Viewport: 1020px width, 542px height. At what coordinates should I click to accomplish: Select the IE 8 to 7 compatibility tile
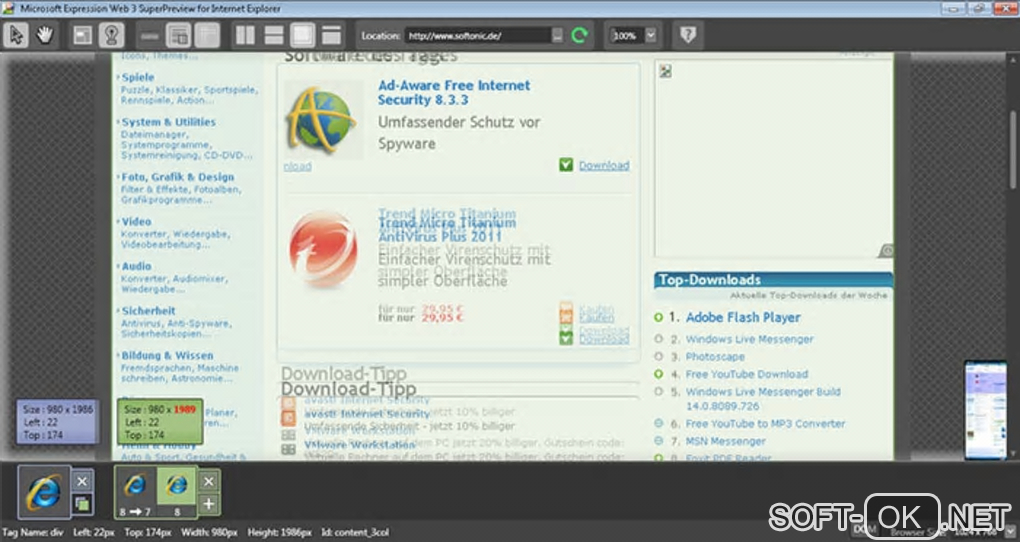coord(135,491)
